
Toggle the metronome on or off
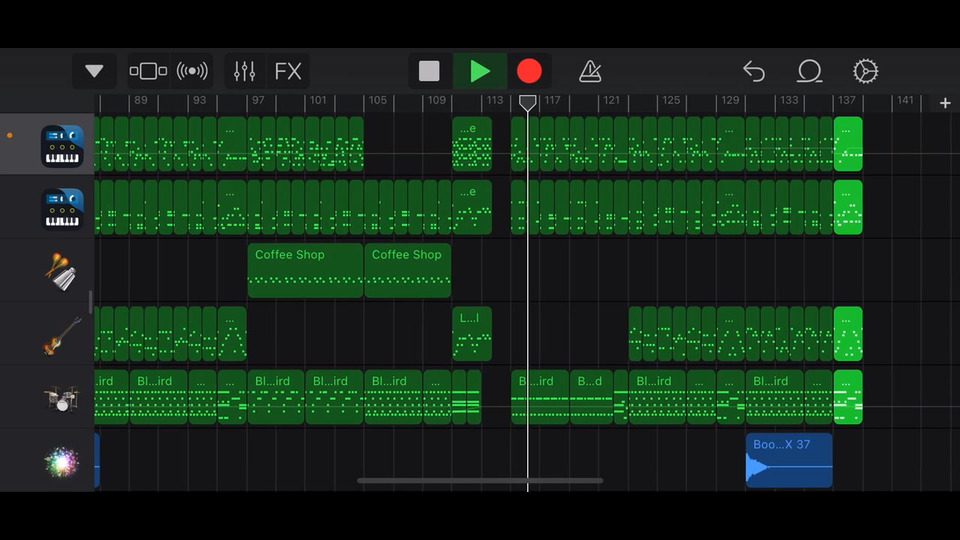click(x=590, y=71)
